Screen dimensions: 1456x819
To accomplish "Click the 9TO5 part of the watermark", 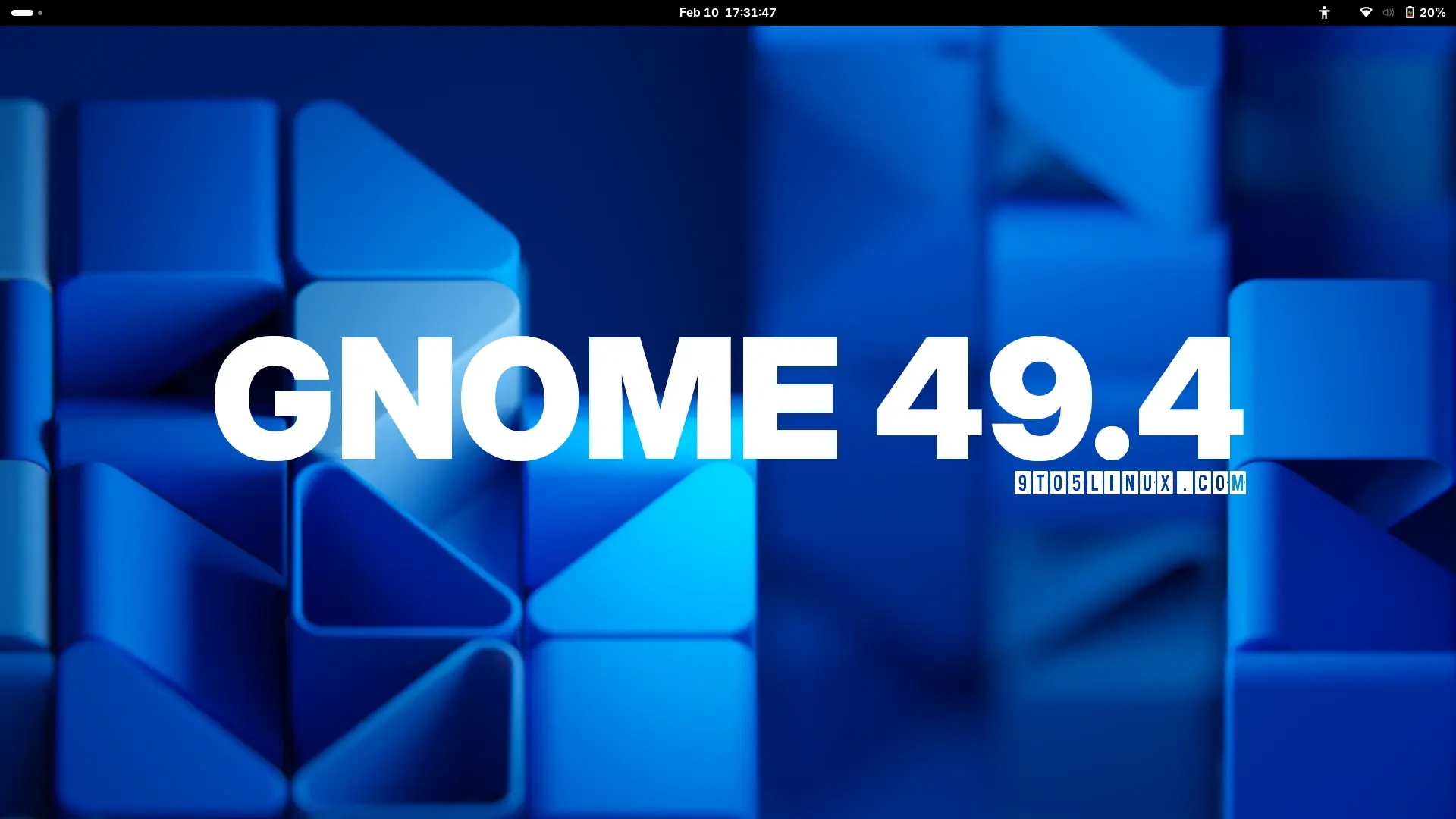I will (1049, 483).
